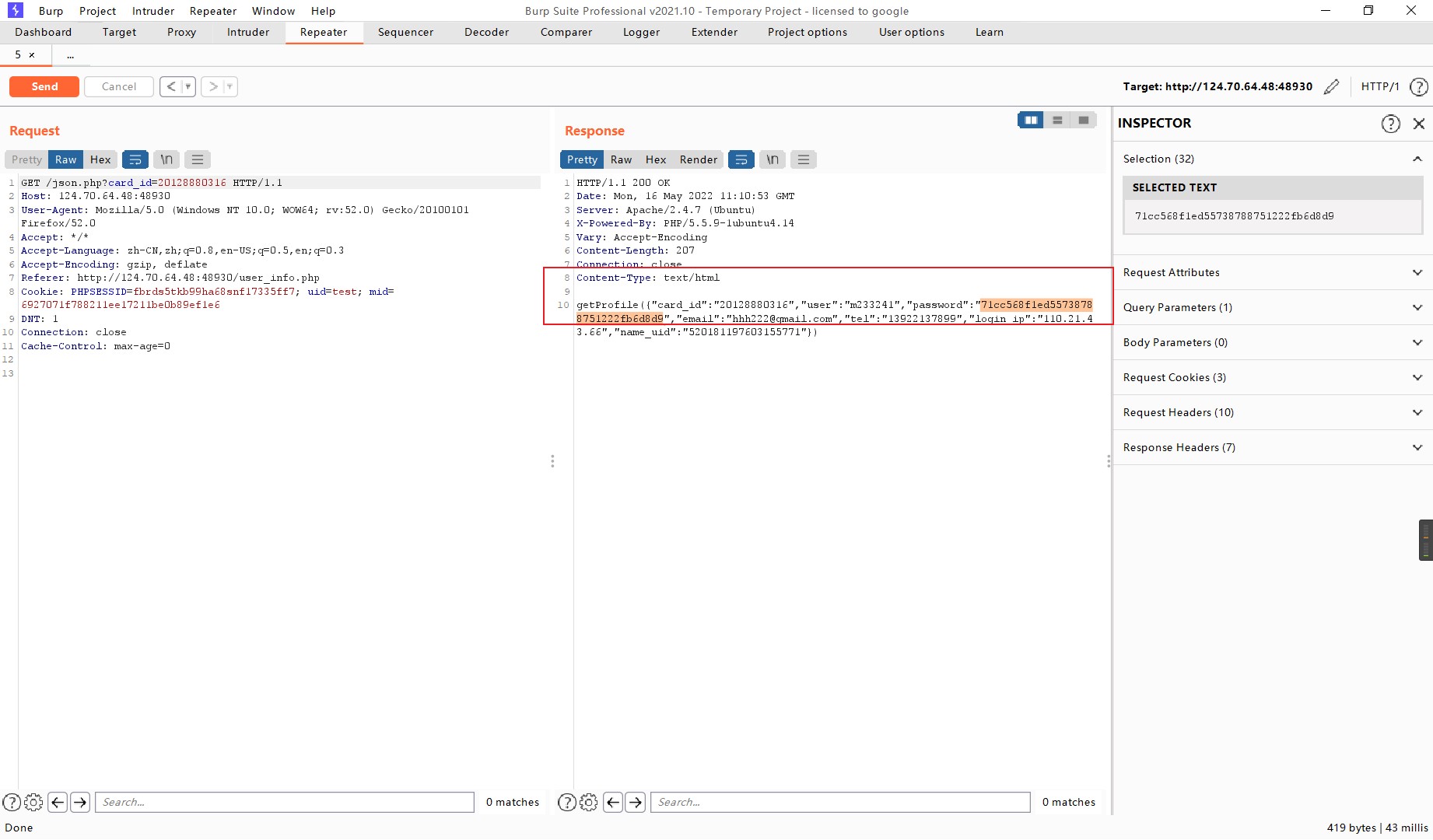Open Repeater help icon beside HTTP/1
This screenshot has width=1433, height=840.
[1419, 86]
